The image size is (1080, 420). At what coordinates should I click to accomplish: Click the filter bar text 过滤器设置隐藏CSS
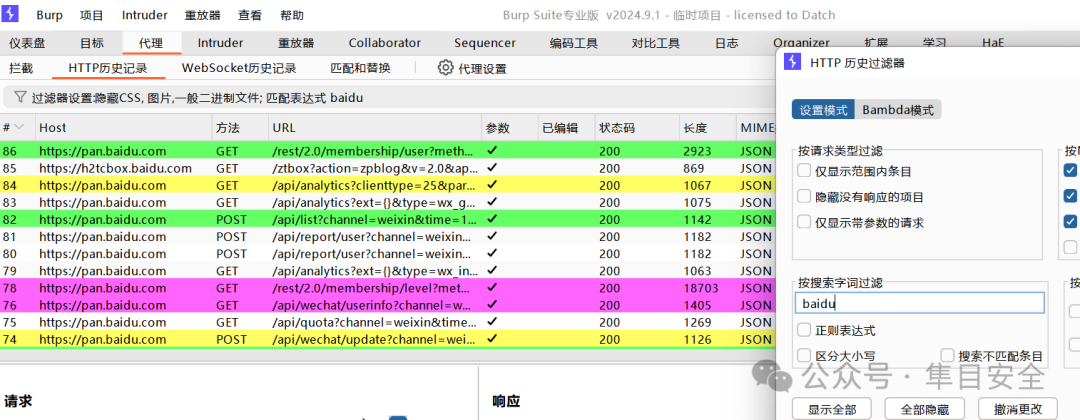[85, 98]
